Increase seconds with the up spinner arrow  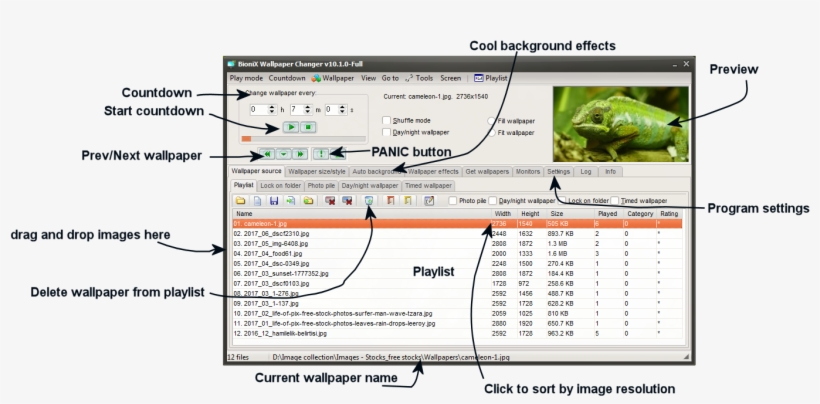(343, 108)
